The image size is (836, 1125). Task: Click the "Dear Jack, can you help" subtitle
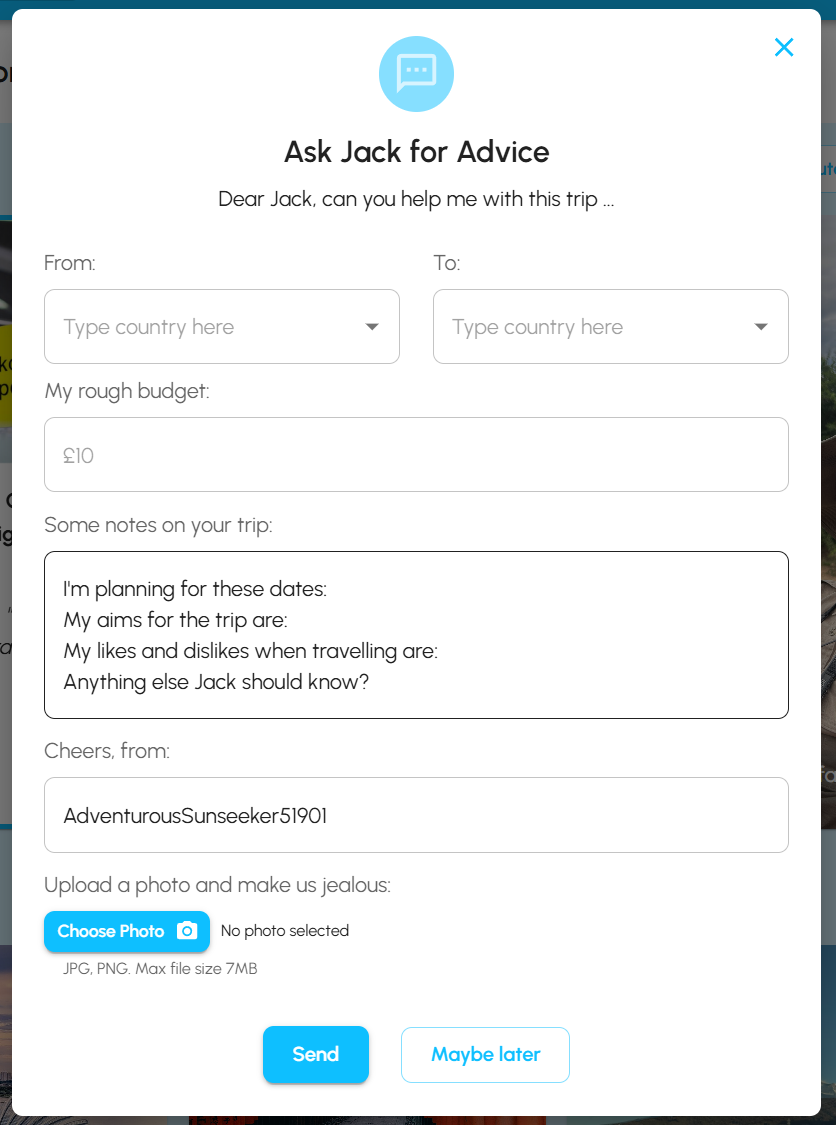tap(416, 199)
